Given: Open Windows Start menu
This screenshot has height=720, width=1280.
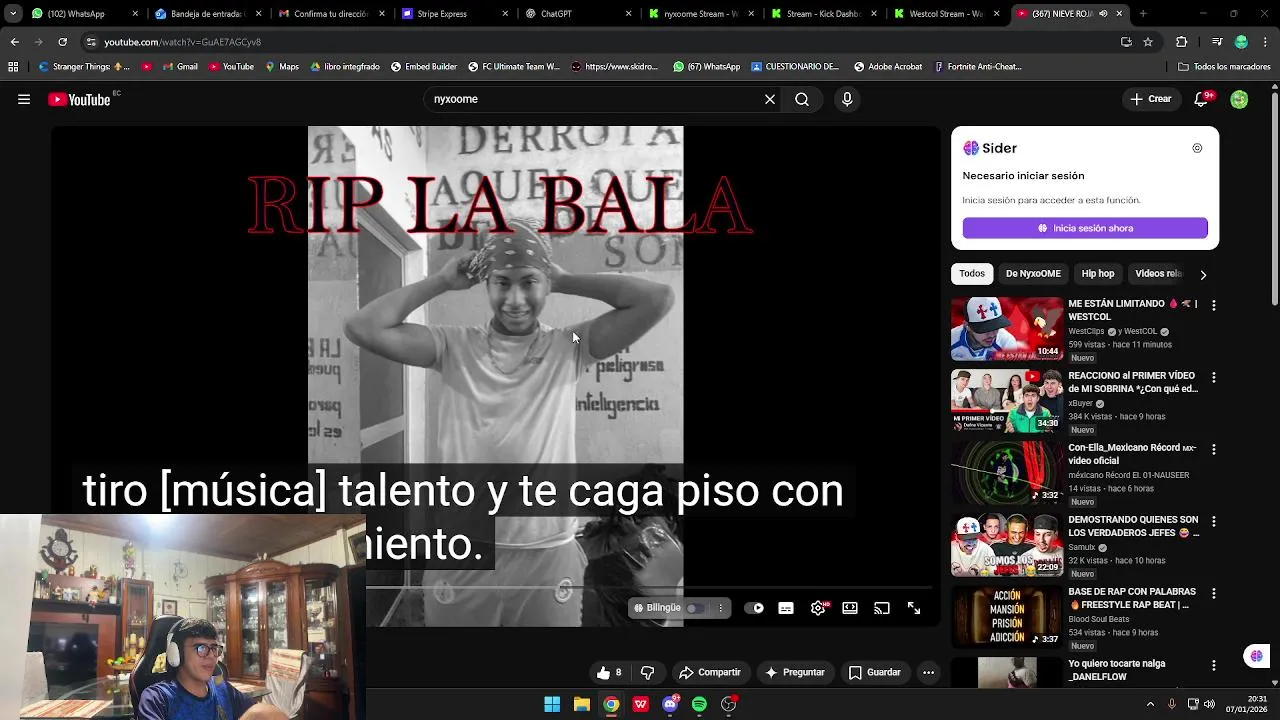Looking at the screenshot, I should click(552, 704).
